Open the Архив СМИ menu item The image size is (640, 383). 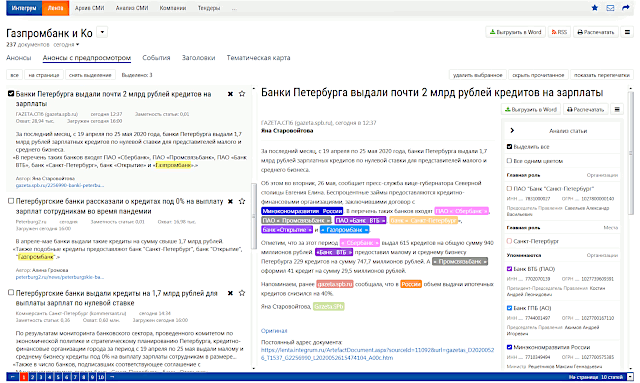click(89, 8)
